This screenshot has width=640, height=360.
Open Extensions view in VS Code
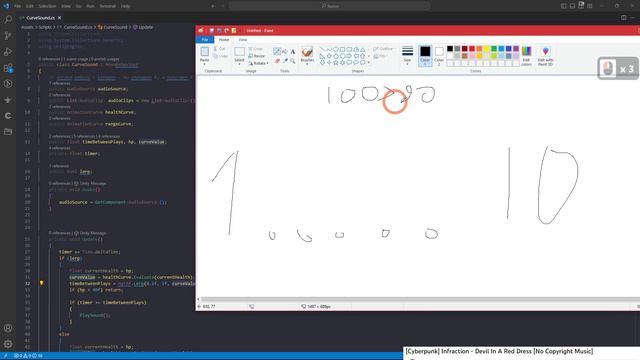pyautogui.click(x=8, y=68)
